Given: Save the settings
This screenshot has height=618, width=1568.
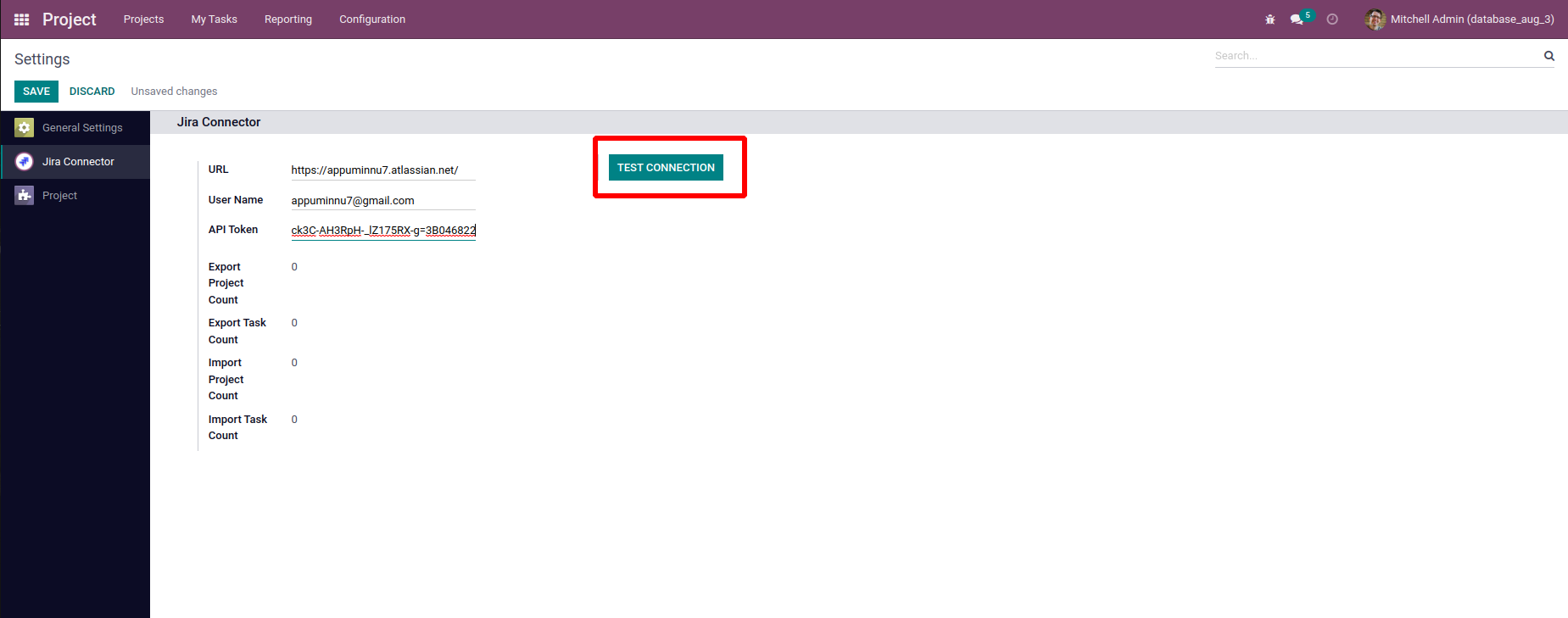Looking at the screenshot, I should pos(36,92).
